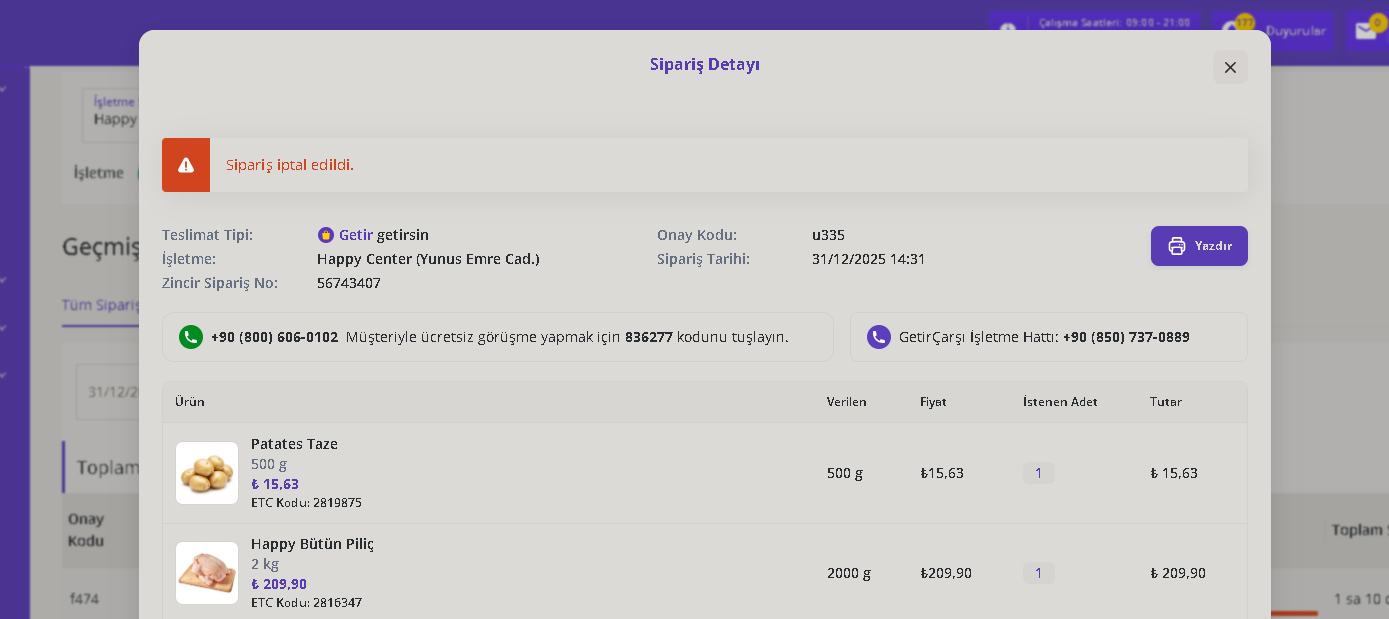Click the Tutar amount ₺ 209,90 for Bütün Piliç

[1178, 573]
